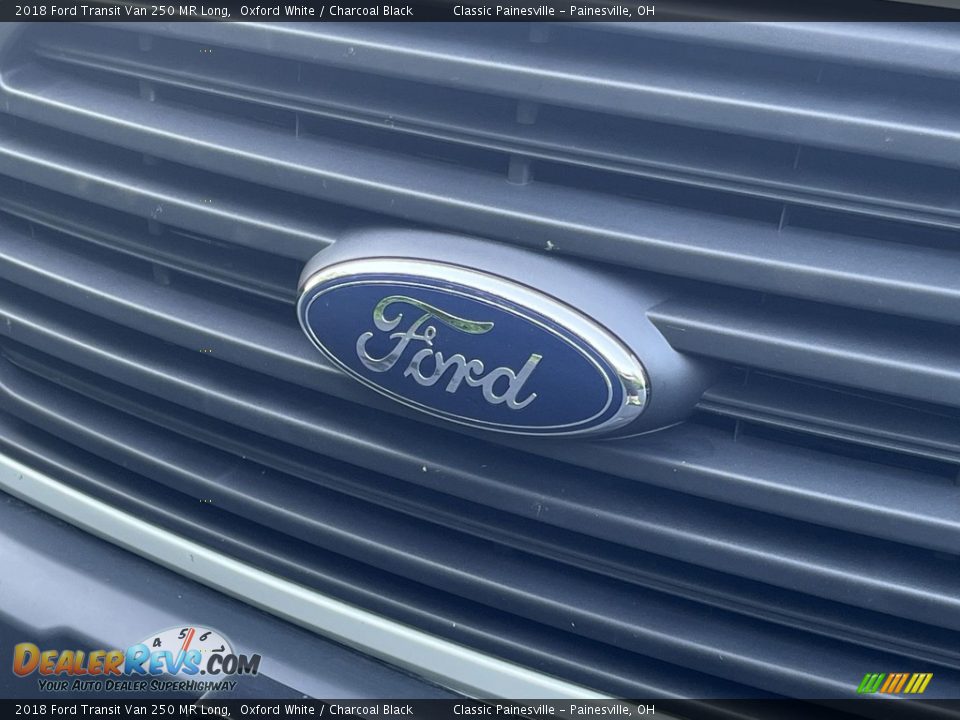This screenshot has height=720, width=960.
Task: Click the bottom 'Oxford White / Charcoal Black' text
Action: click(326, 710)
